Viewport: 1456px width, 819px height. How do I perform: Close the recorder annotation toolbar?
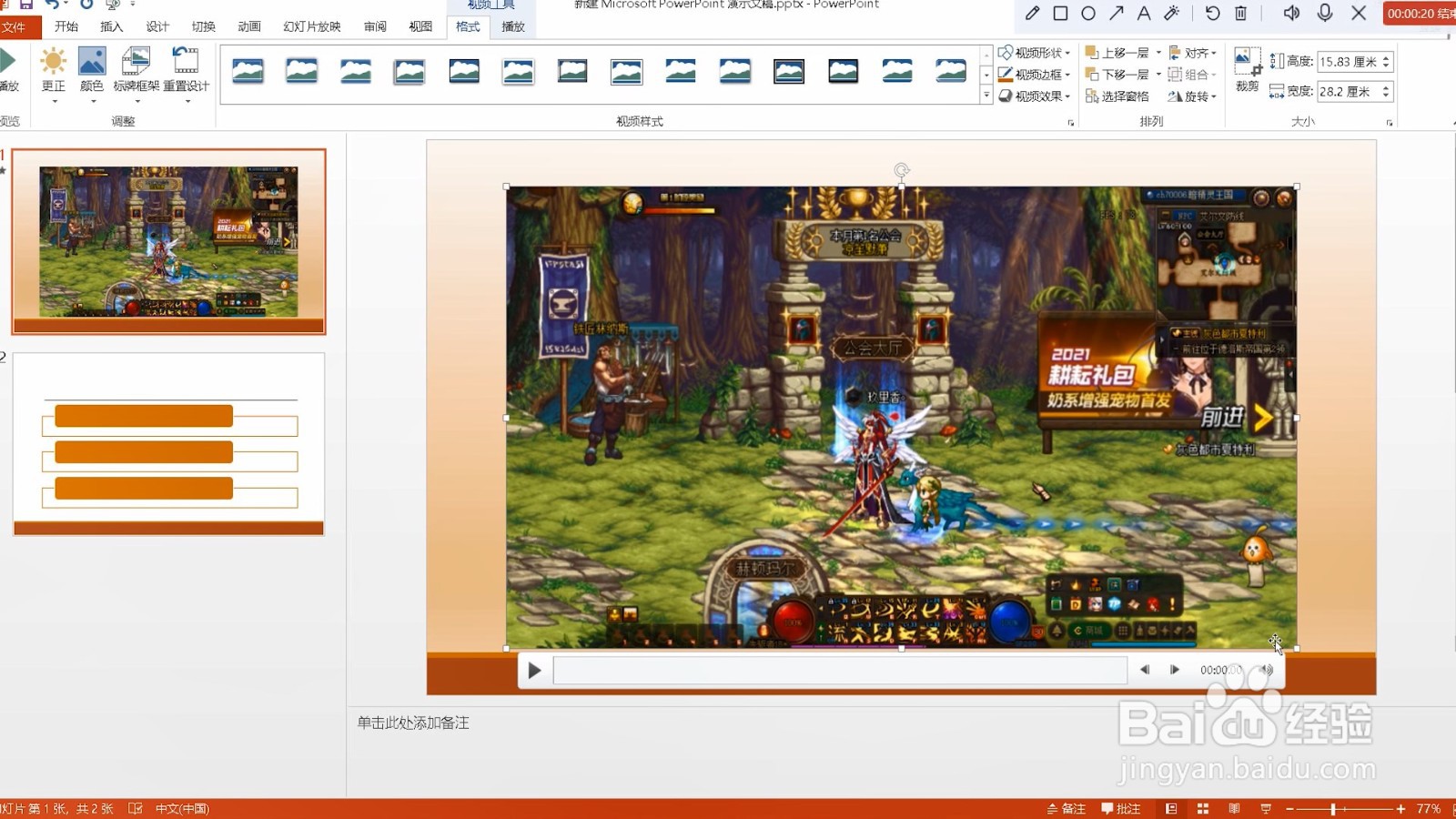click(1359, 13)
